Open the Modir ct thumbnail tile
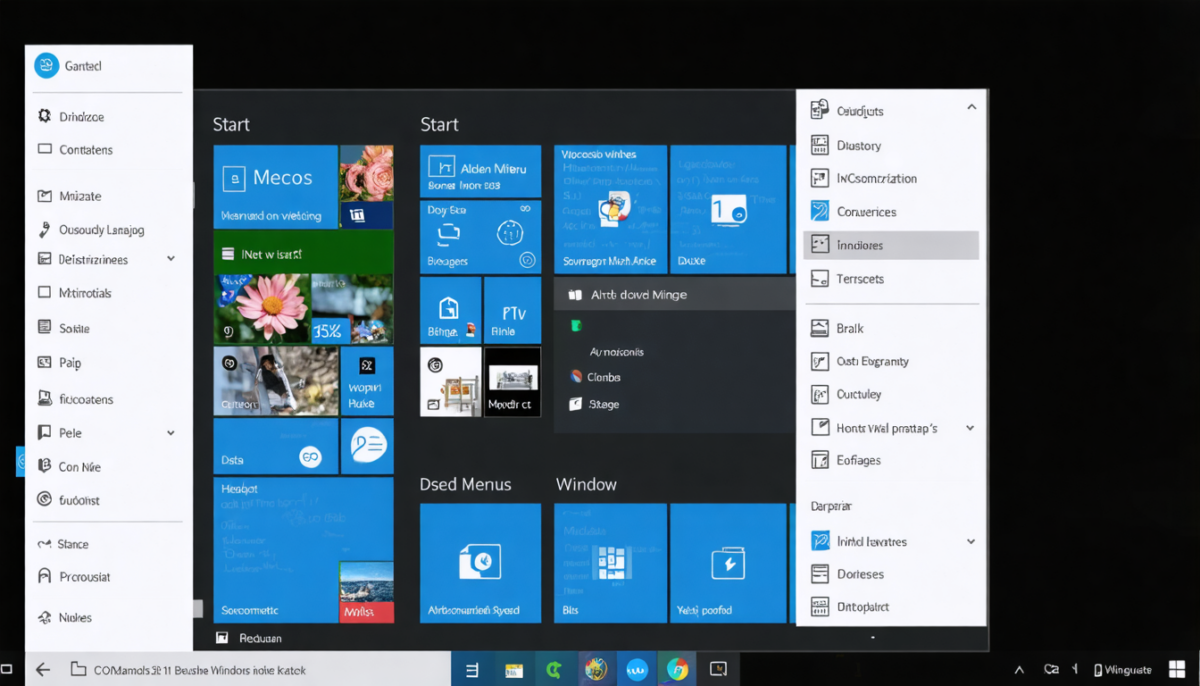The image size is (1200, 686). pyautogui.click(x=512, y=381)
